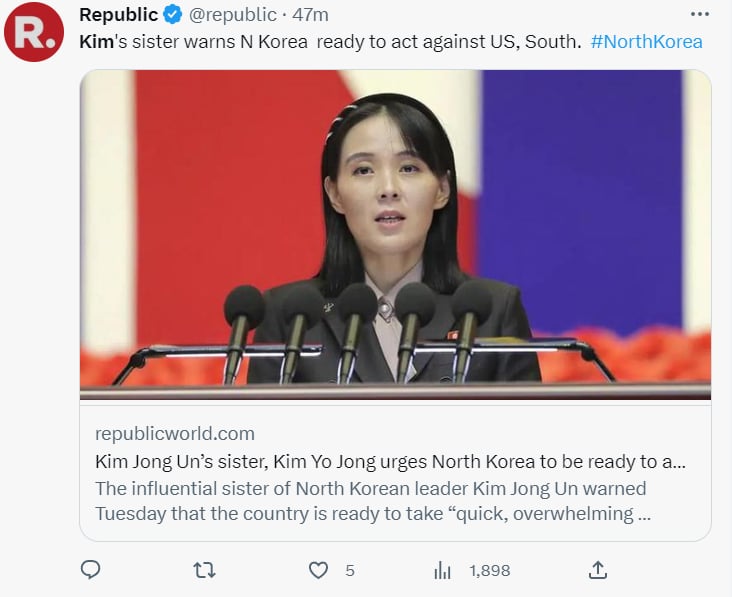Open the three-dot more options menu
Image resolution: width=732 pixels, height=597 pixels.
click(700, 14)
